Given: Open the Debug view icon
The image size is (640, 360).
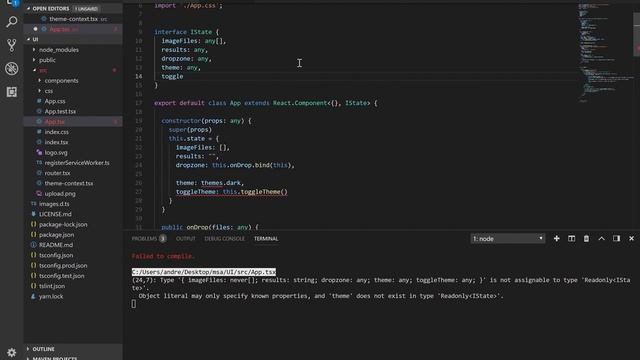Looking at the screenshot, I should (11, 68).
